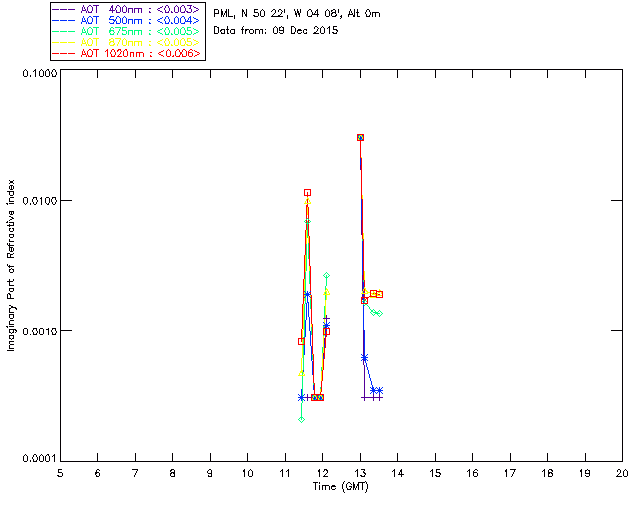Screen dimensions: 640x512
Task: Click the rightmost green diamond marker near 13.5 GMT
Action: [380, 313]
